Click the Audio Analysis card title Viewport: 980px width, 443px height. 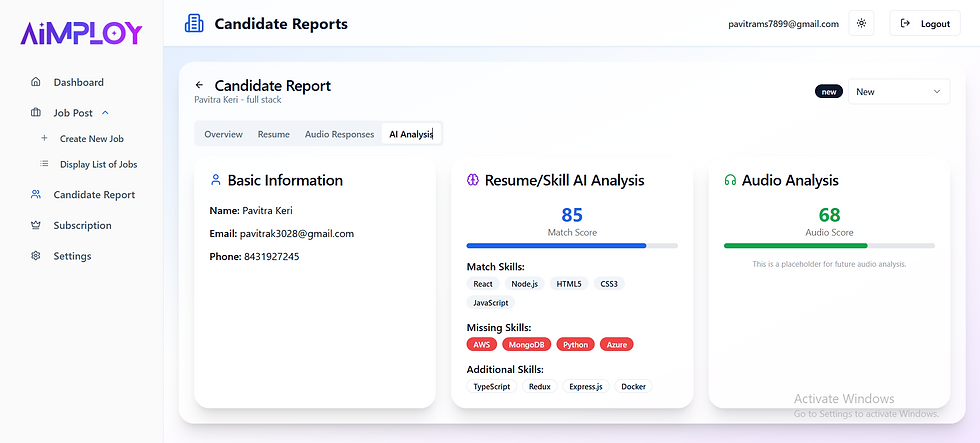790,181
